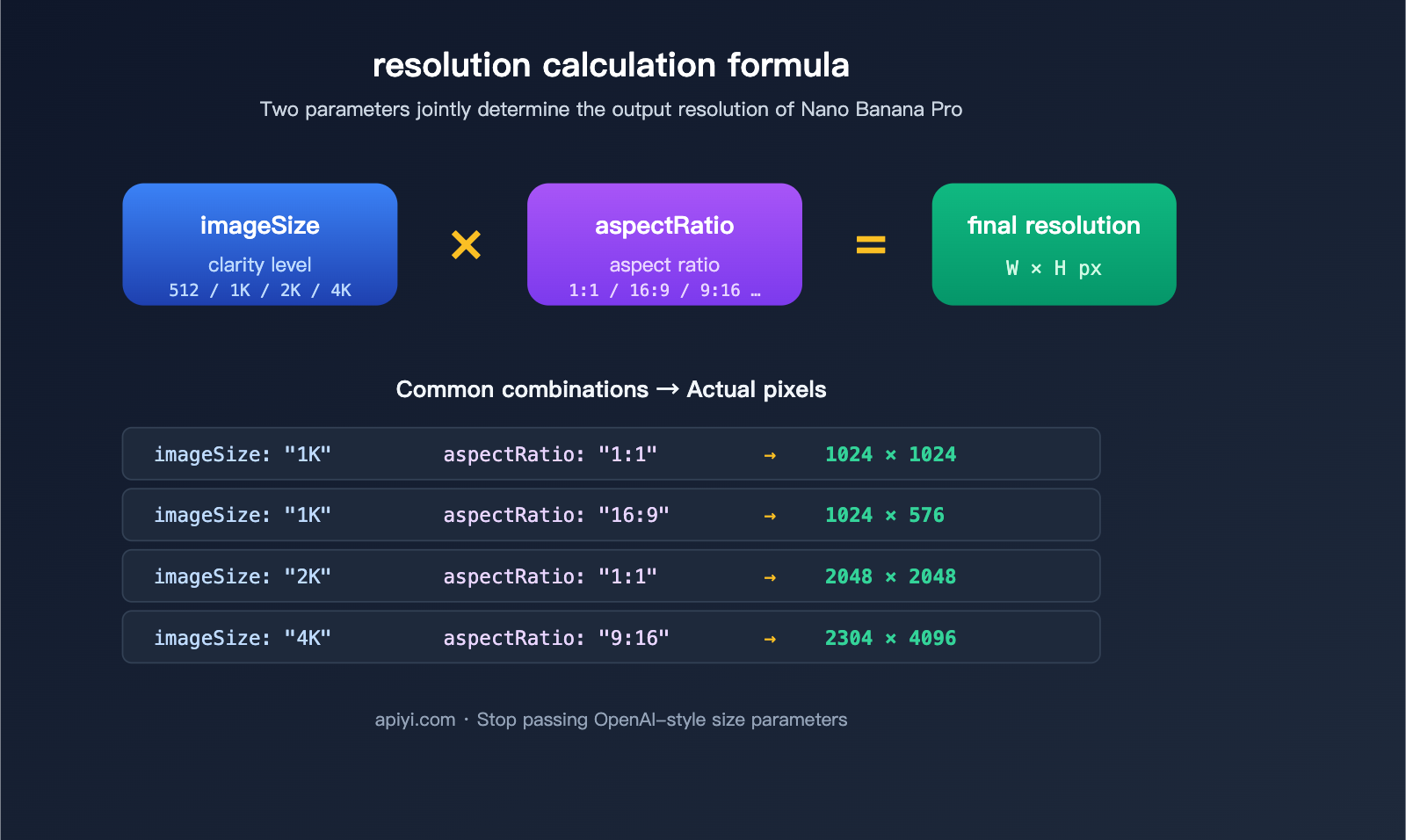Select the 1024 × 1024 result value

890,454
